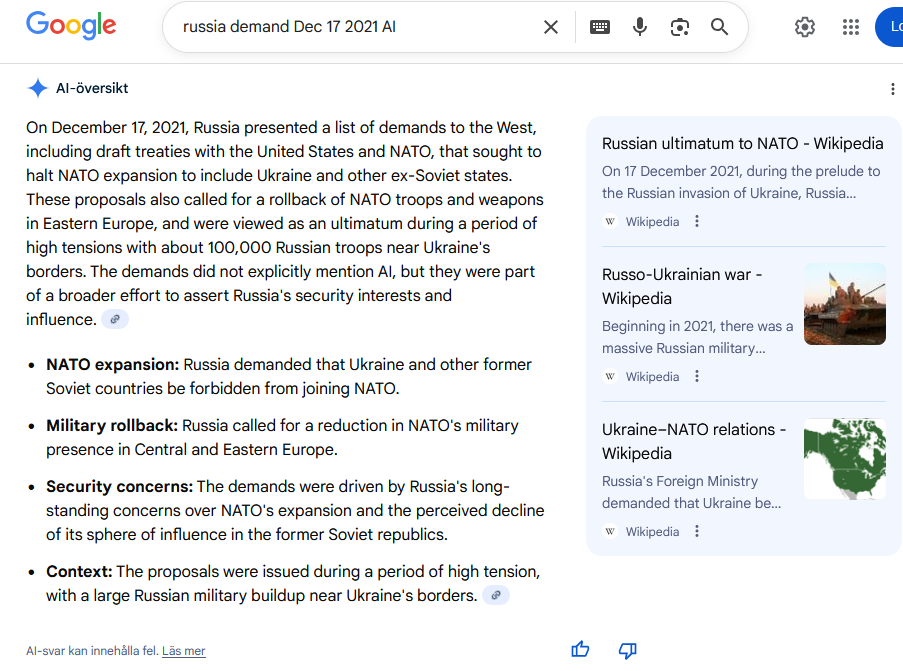The image size is (903, 671).
Task: Open the Google apps grid
Action: (x=851, y=27)
